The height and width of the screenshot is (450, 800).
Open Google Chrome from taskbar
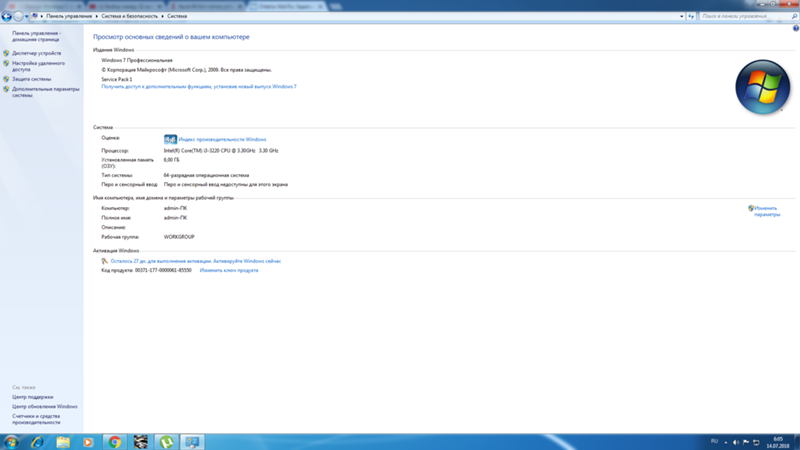click(x=115, y=442)
